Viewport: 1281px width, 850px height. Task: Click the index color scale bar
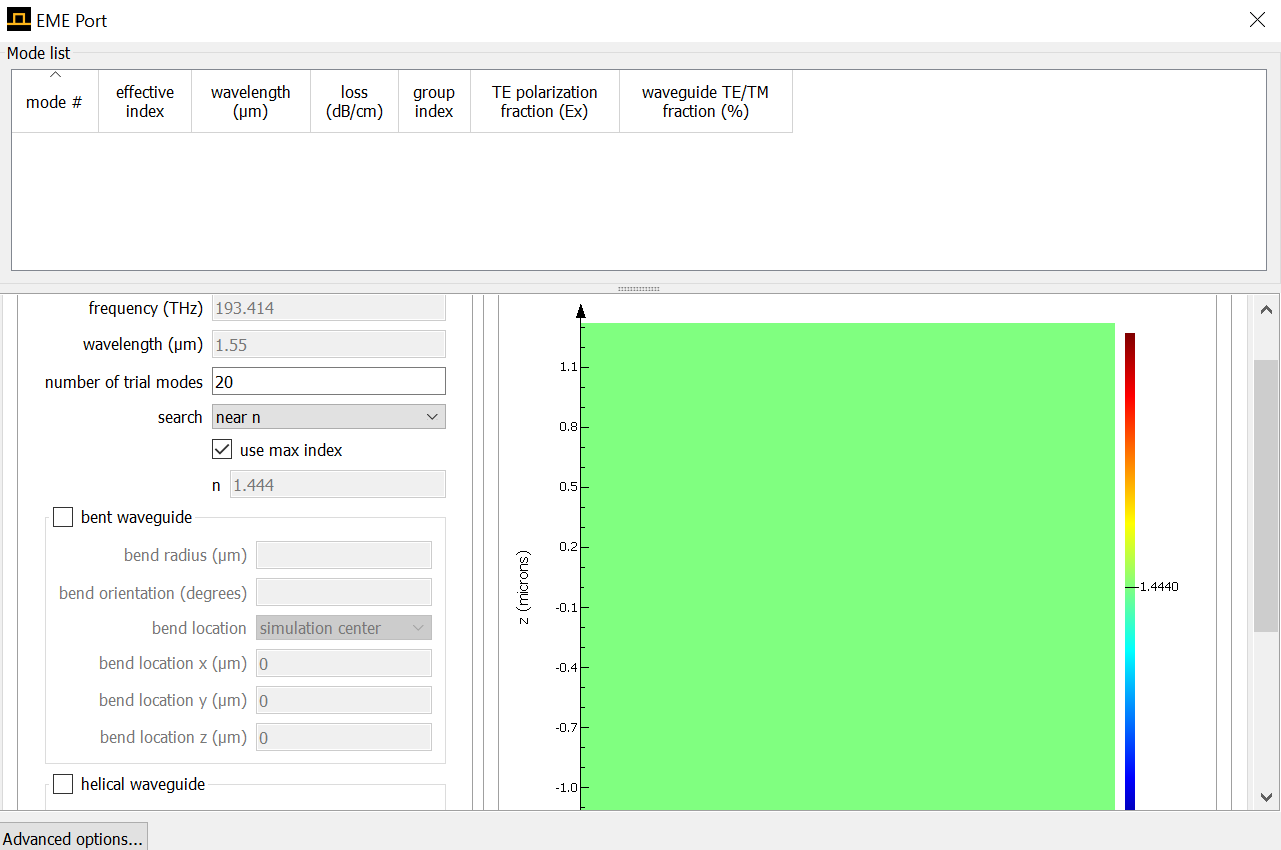click(x=1130, y=570)
